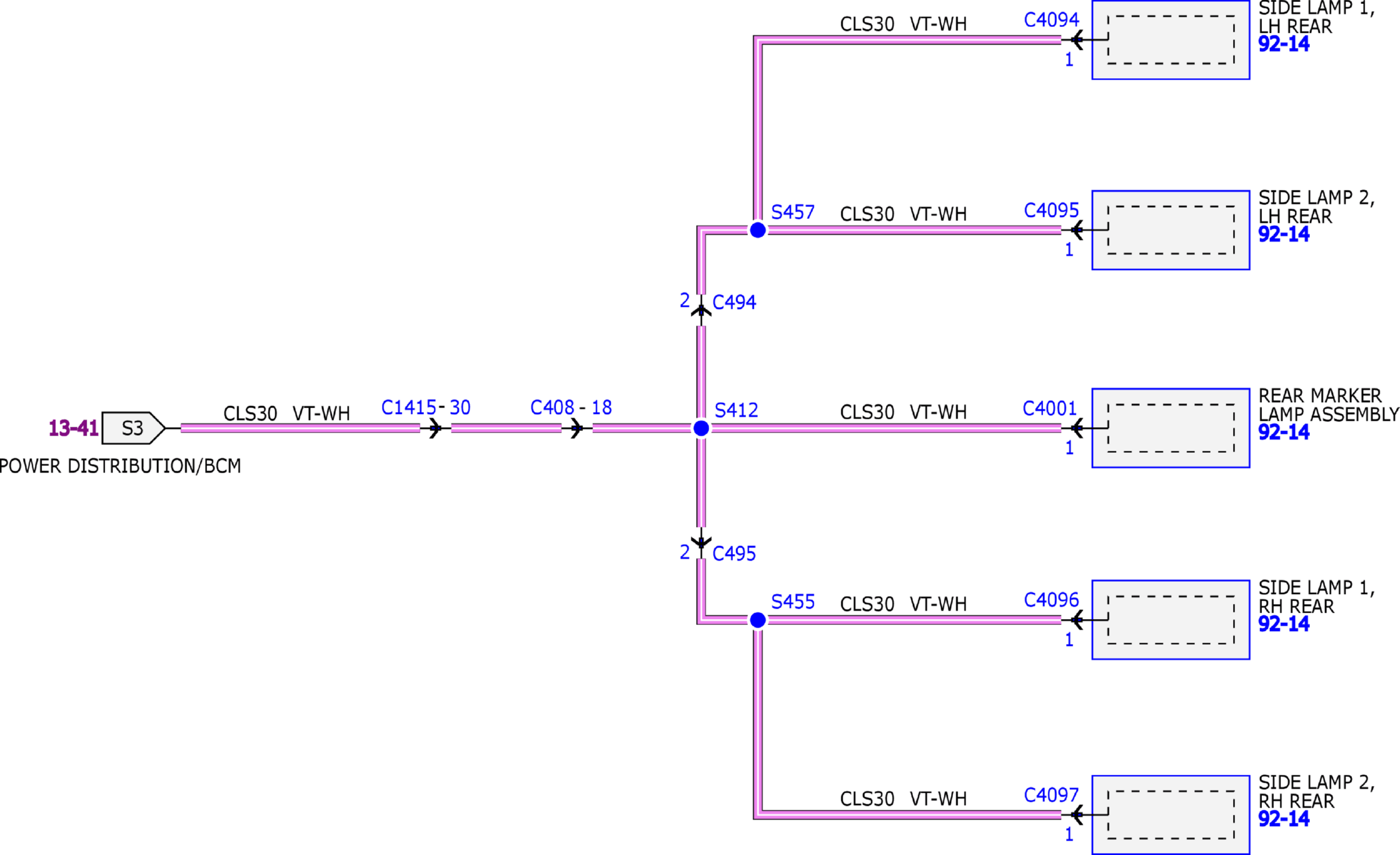Open 92-14 link for Side Lamp 1, LH Rear

pyautogui.click(x=1284, y=44)
